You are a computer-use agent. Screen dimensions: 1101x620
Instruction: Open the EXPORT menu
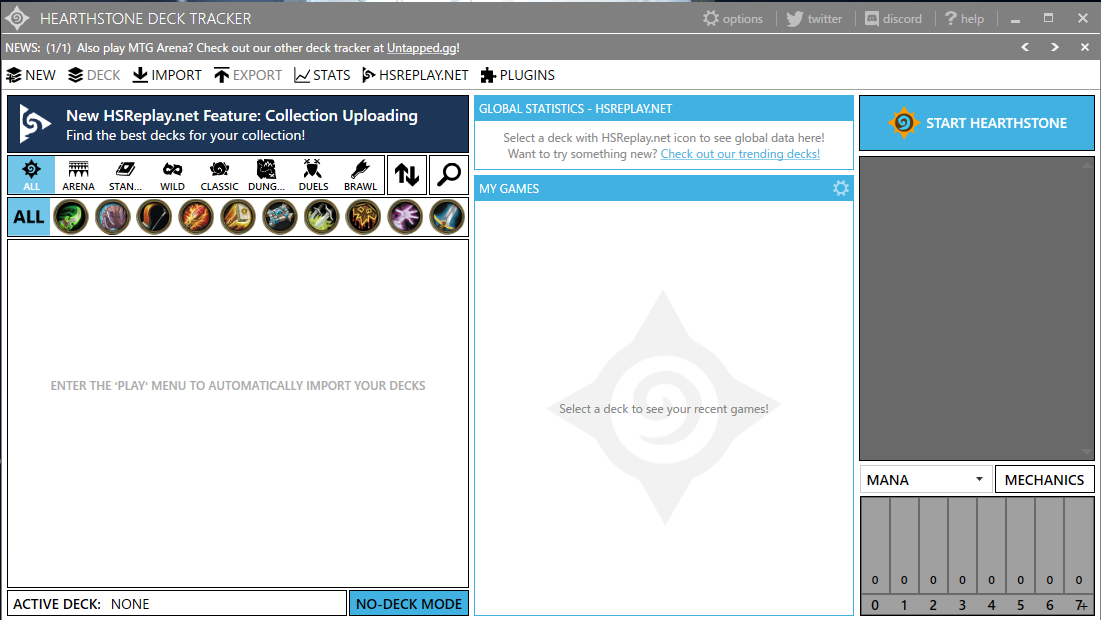(248, 75)
